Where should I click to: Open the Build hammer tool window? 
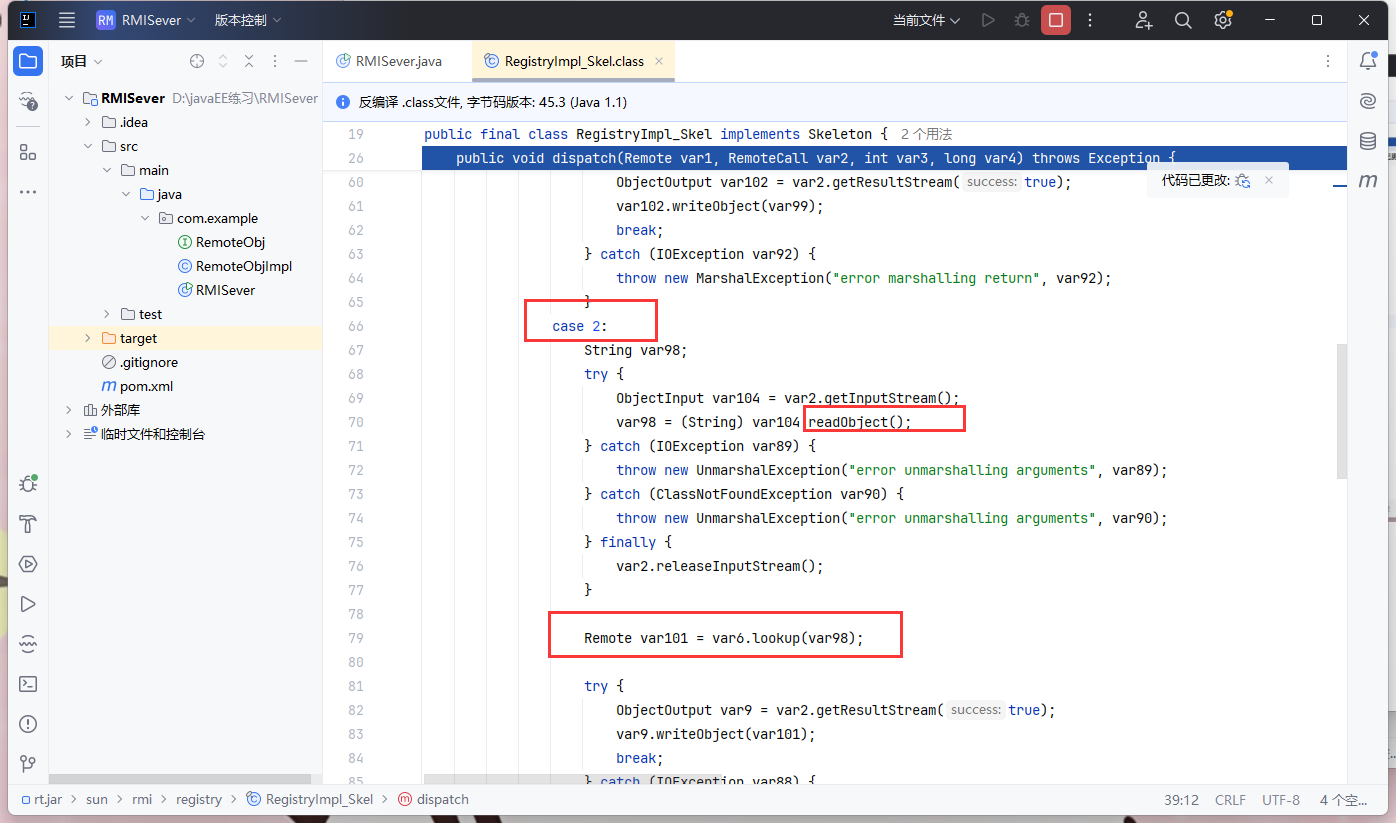[28, 524]
